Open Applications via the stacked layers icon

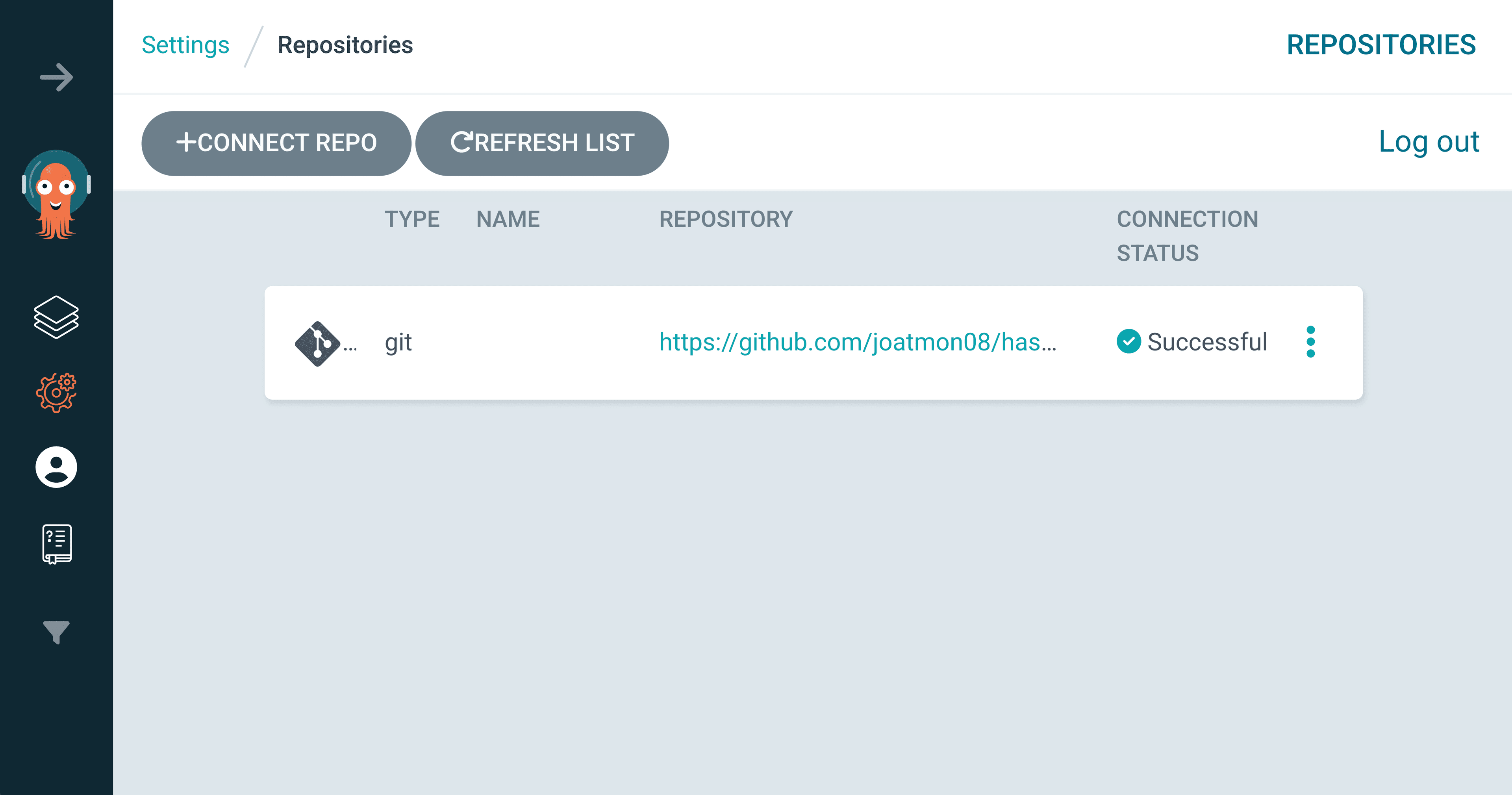pyautogui.click(x=56, y=317)
